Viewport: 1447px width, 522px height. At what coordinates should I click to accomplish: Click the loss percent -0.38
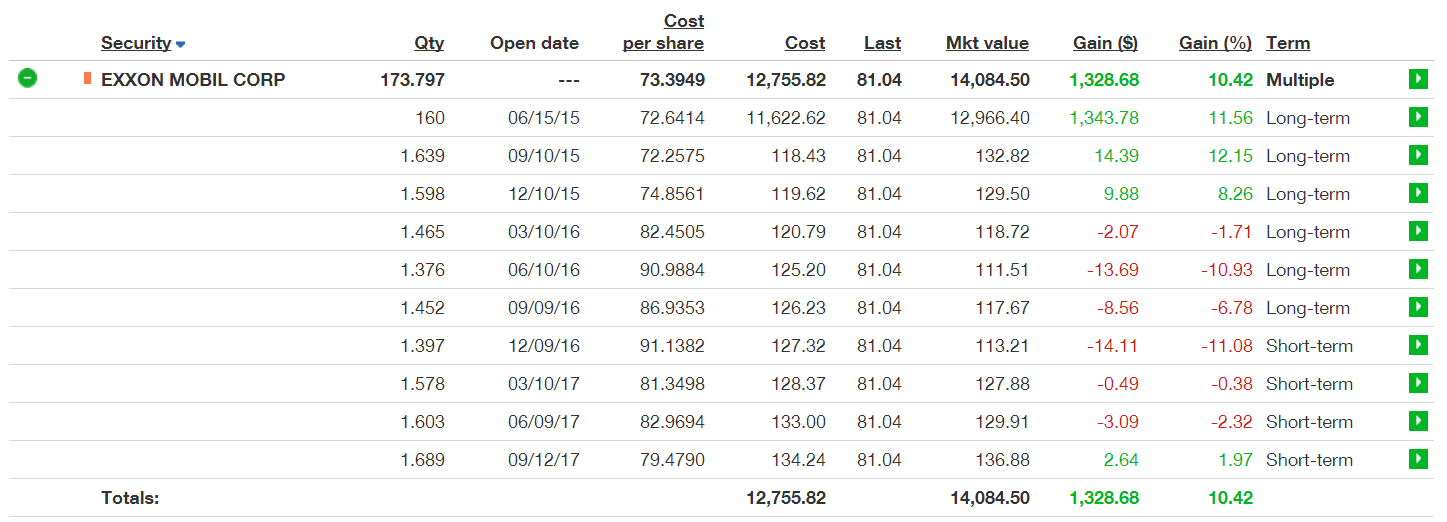pos(1230,383)
